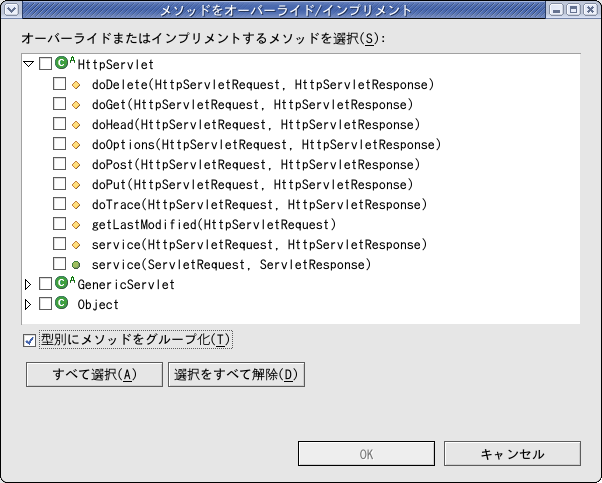Select the doPut method row text
Image resolution: width=602 pixels, height=483 pixels.
[253, 184]
